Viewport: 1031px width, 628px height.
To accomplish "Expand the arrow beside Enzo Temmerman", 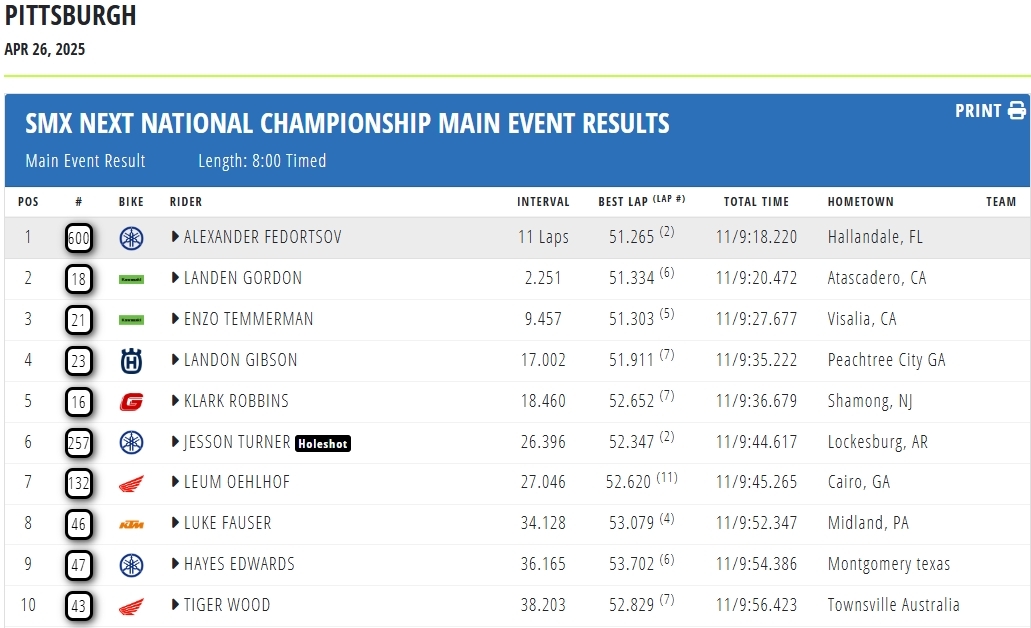I will pos(175,320).
